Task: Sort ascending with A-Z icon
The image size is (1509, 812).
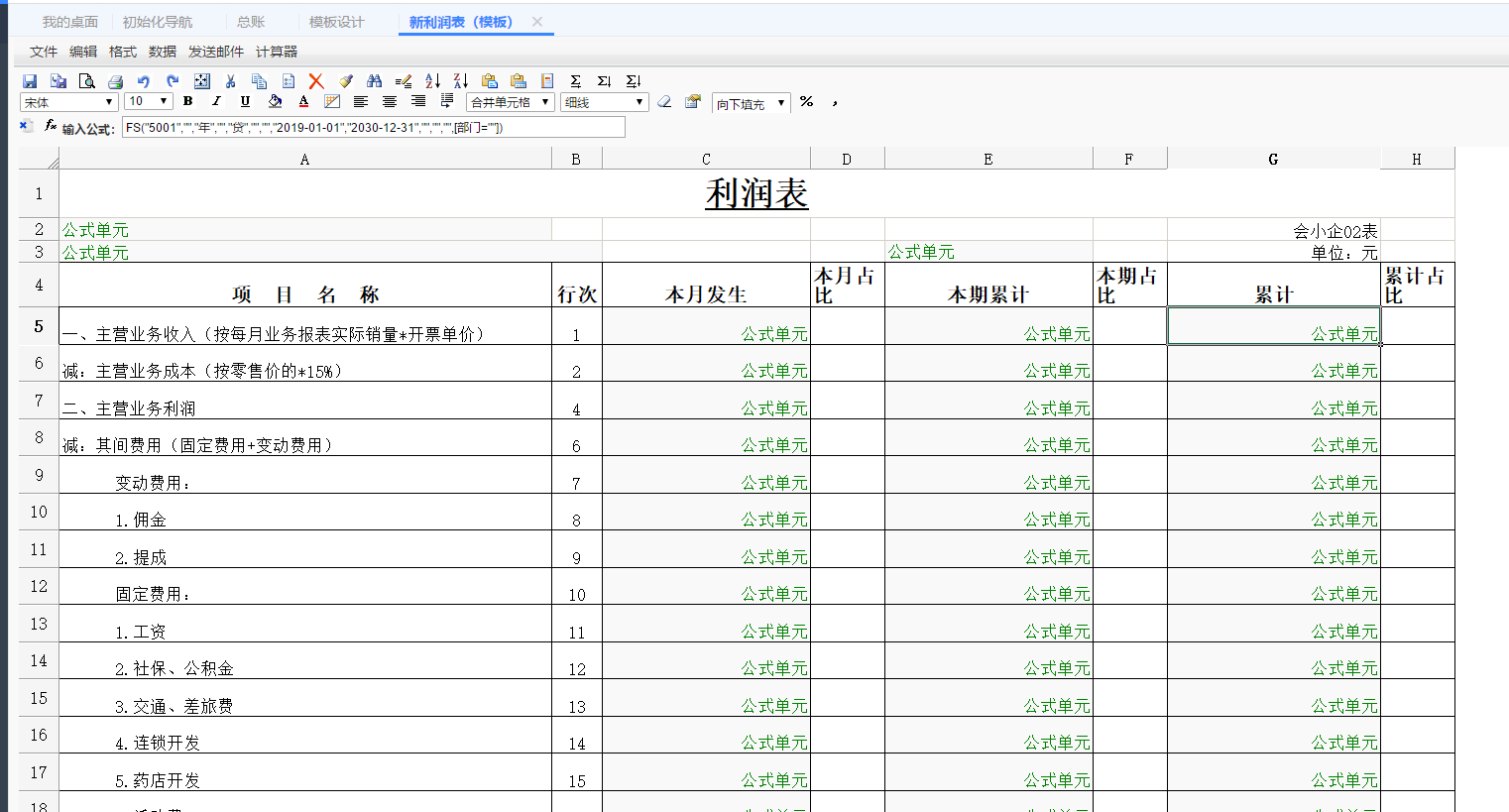Action: coord(432,81)
